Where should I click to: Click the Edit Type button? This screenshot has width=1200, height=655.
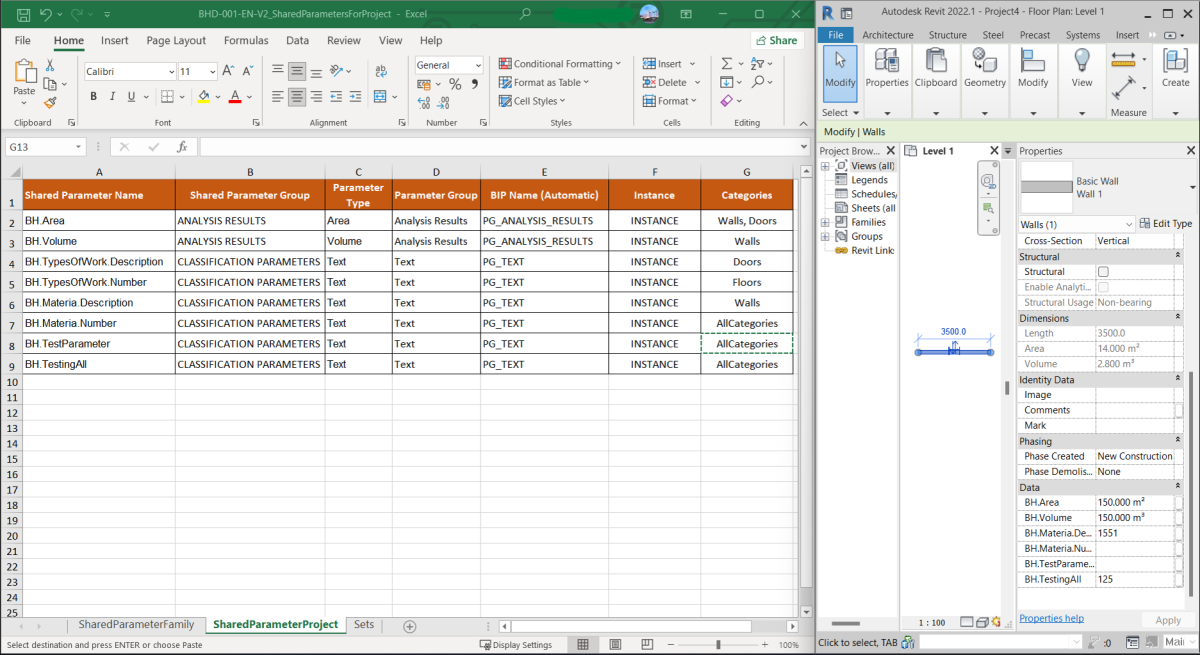(1166, 224)
